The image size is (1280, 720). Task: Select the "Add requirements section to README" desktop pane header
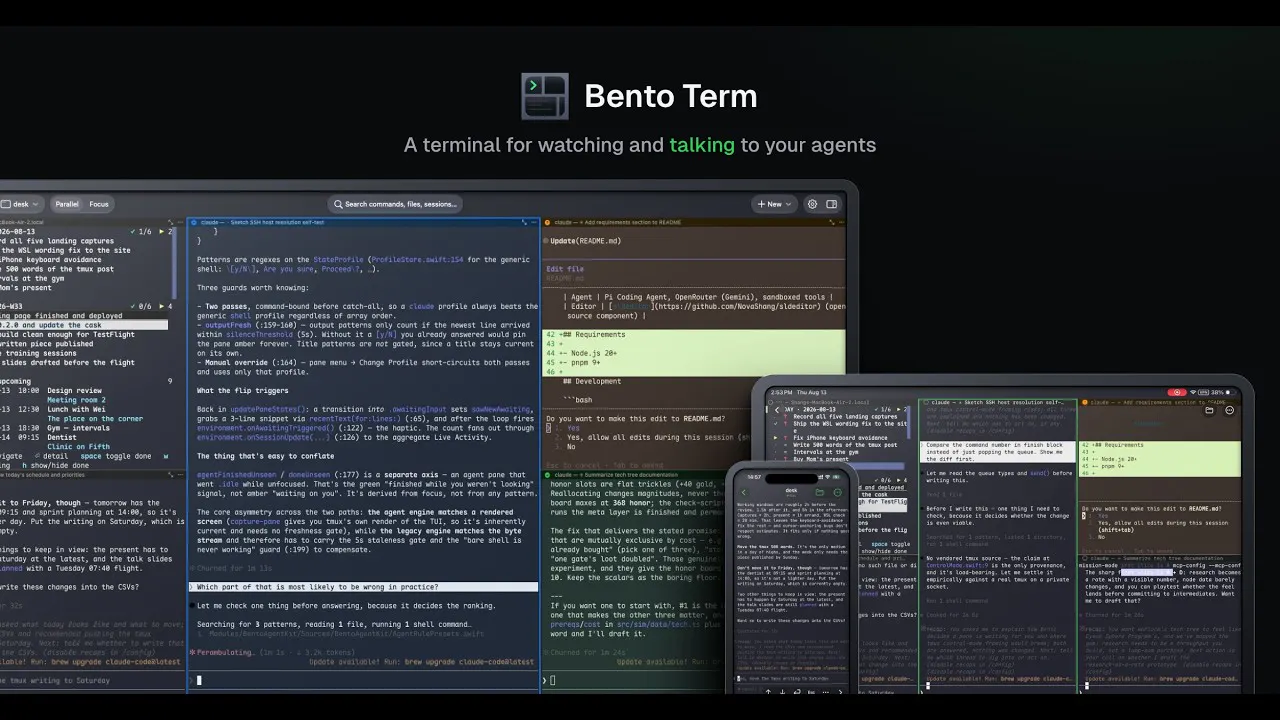coord(694,224)
